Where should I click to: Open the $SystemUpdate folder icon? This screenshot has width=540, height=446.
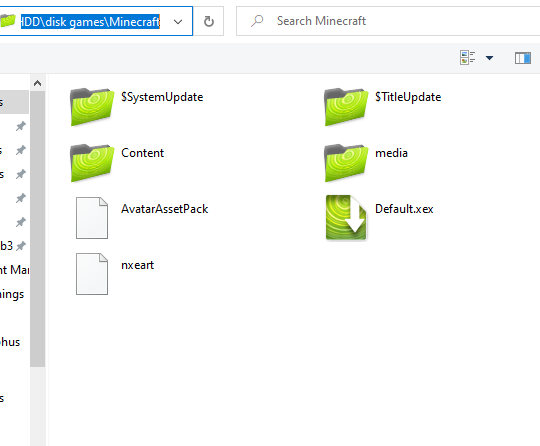pyautogui.click(x=92, y=107)
